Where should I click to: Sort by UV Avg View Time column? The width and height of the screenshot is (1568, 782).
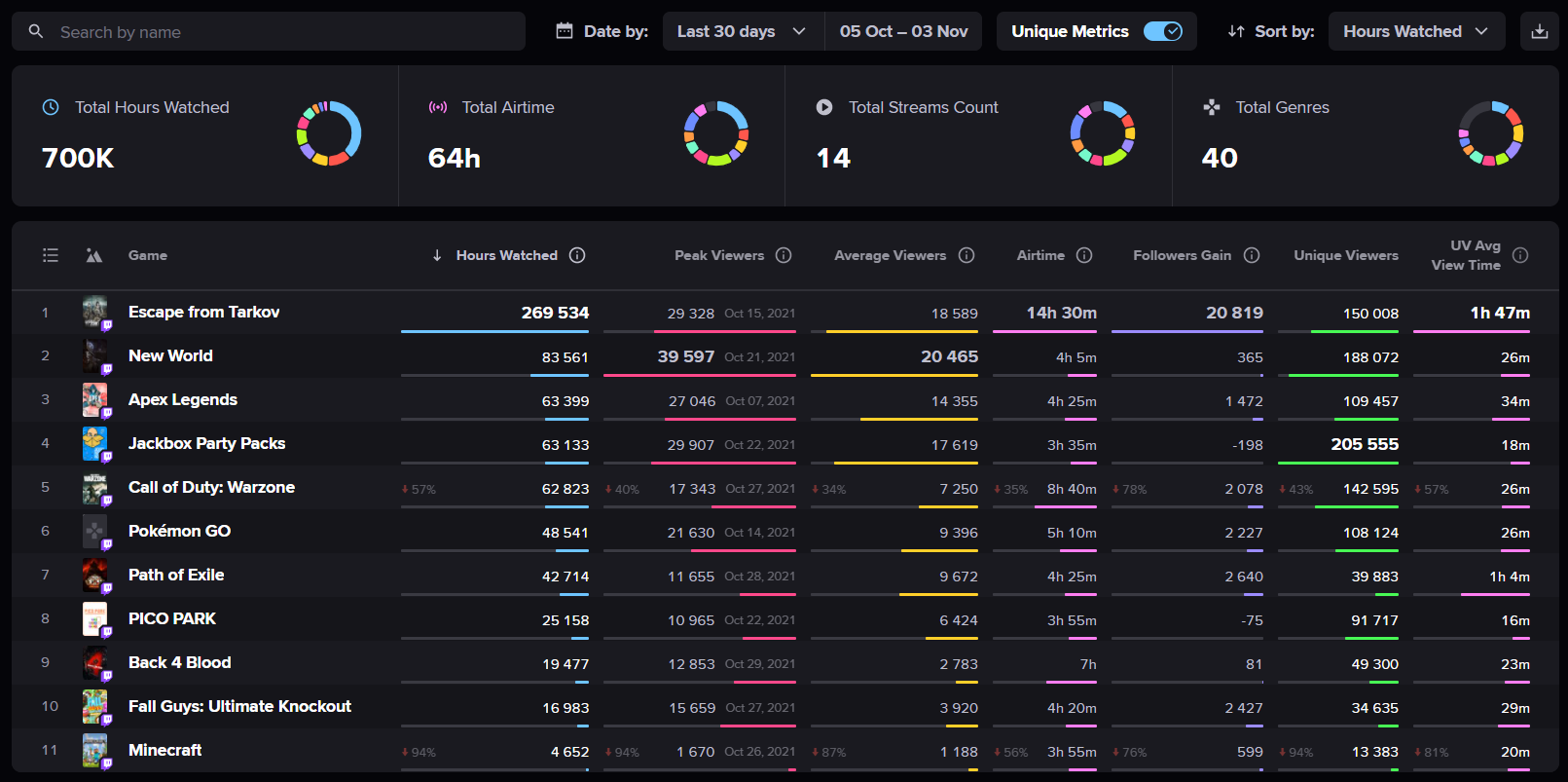coord(1466,255)
